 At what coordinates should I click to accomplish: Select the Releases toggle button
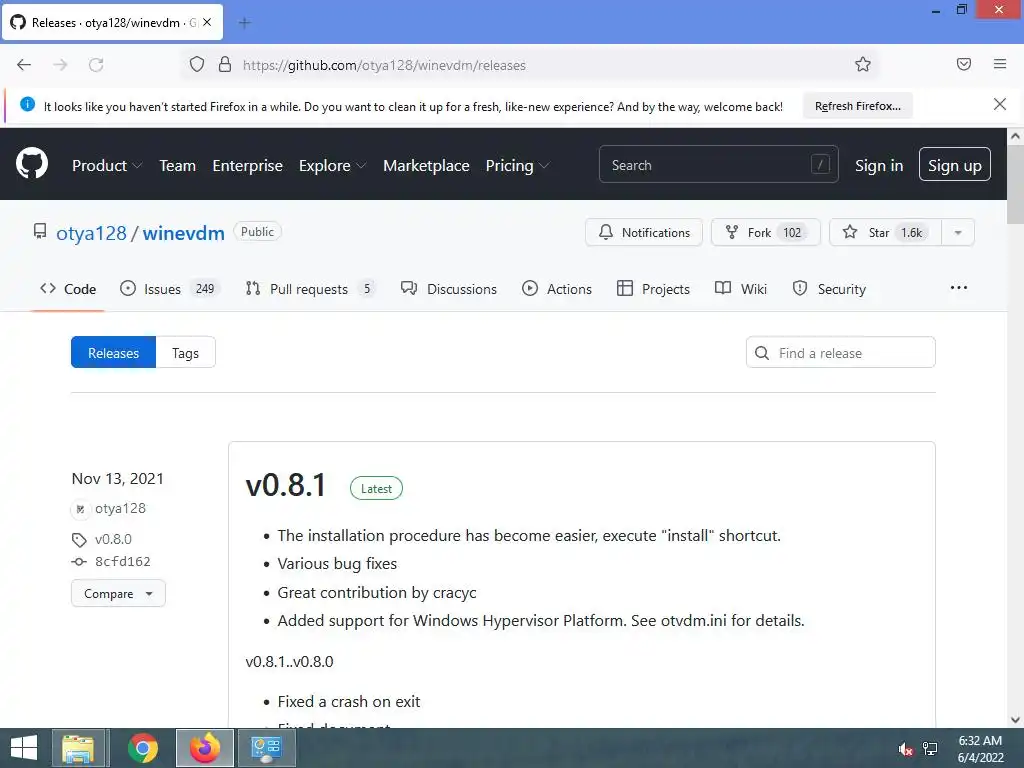(x=113, y=353)
